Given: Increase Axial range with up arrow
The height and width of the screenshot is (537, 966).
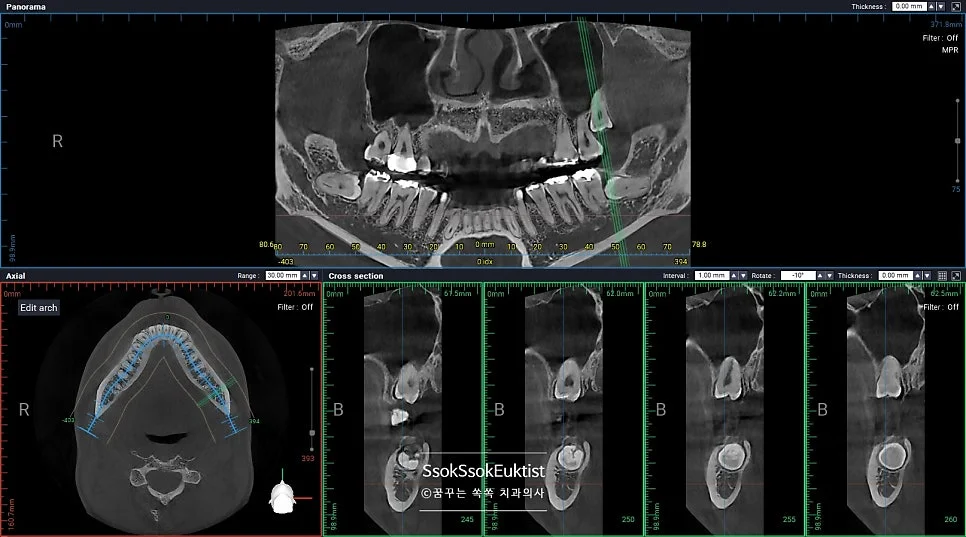Looking at the screenshot, I should point(304,276).
